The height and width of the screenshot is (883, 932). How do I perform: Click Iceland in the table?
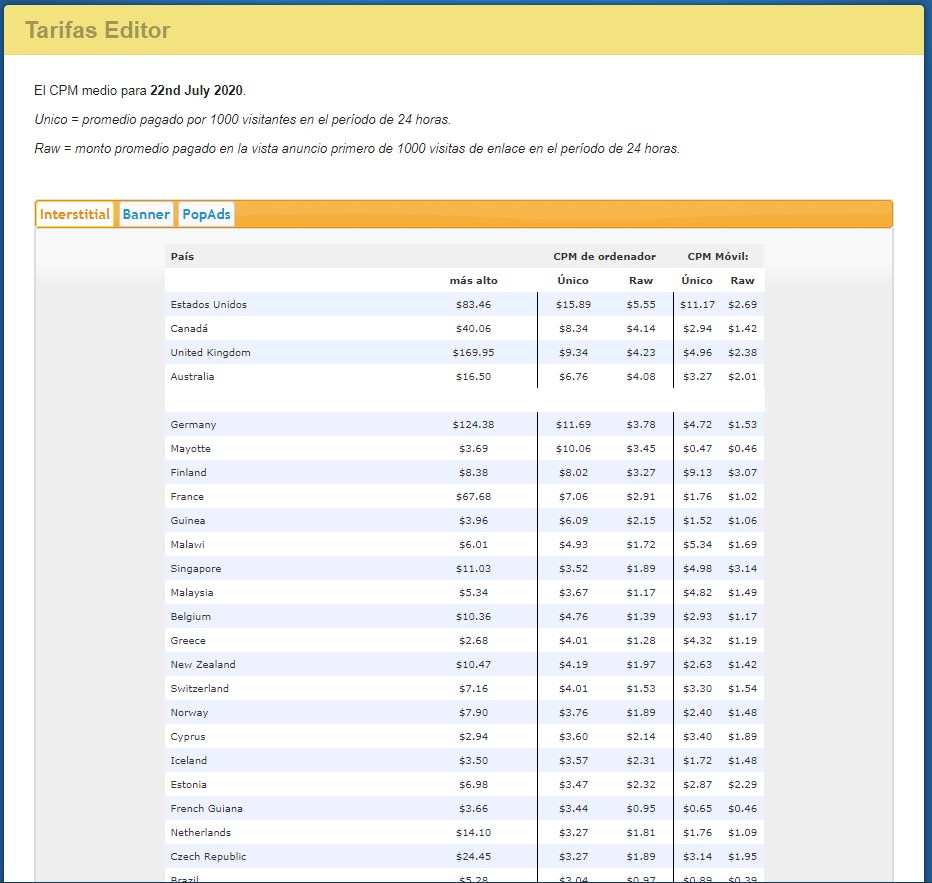[x=188, y=761]
